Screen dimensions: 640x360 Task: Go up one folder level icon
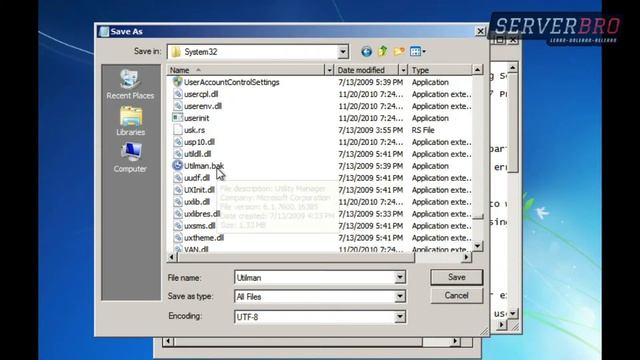[382, 51]
